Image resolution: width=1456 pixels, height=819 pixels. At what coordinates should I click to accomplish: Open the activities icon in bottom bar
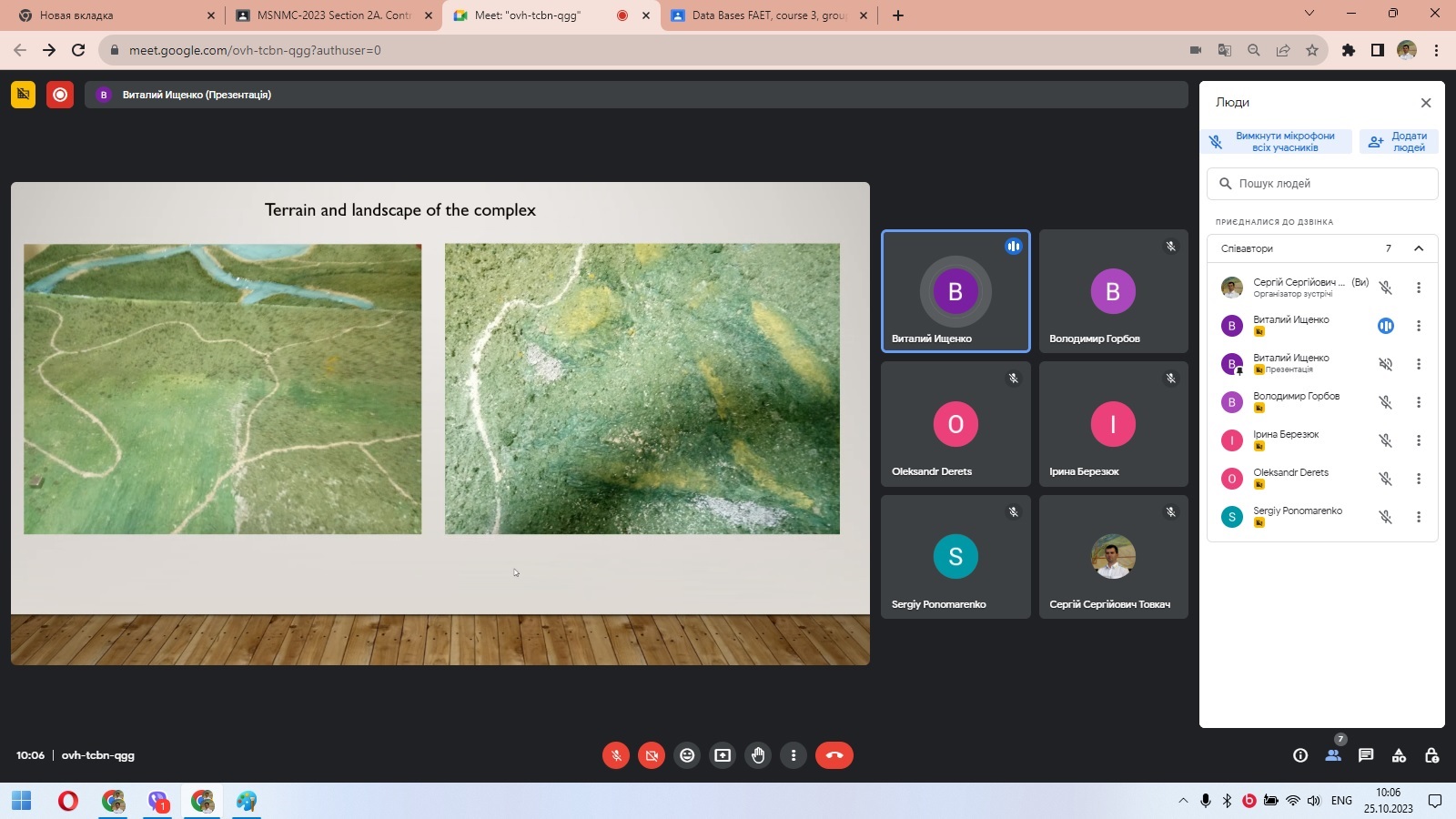click(1399, 755)
